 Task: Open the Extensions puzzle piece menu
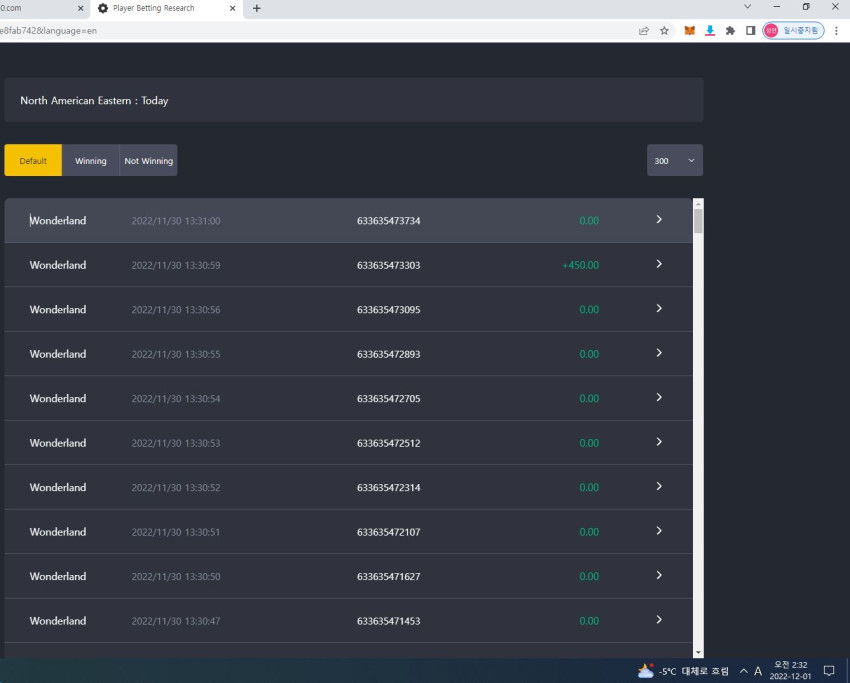730,31
